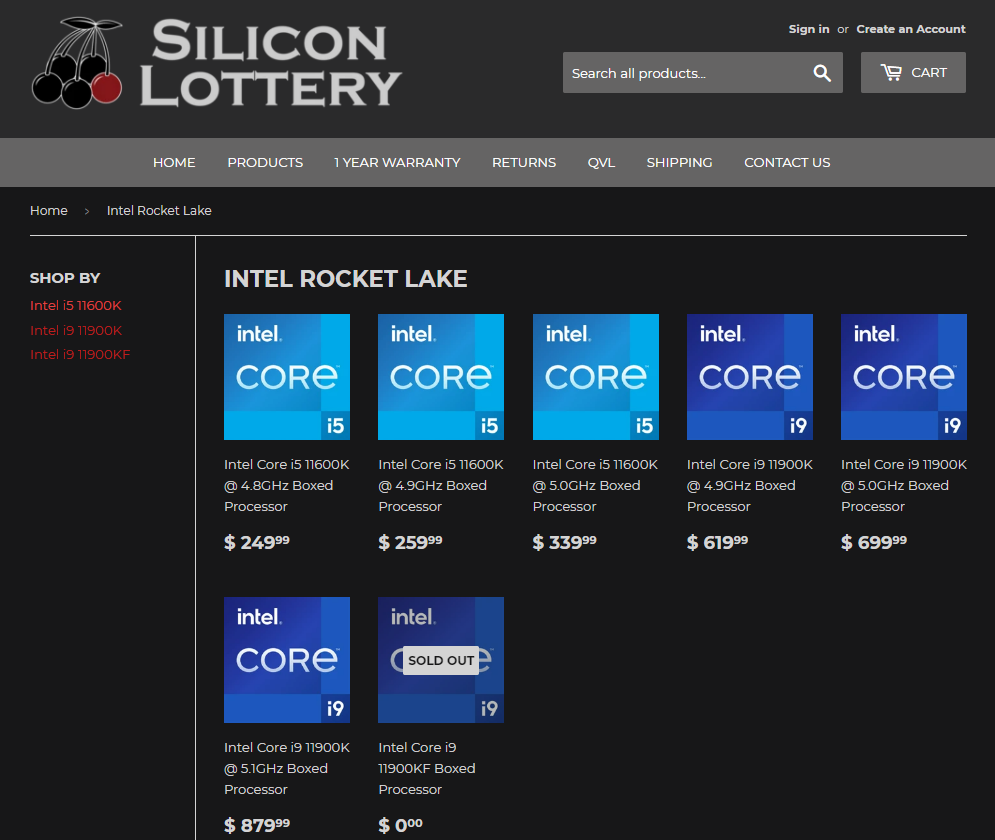Click the $249.99 price
Screen dimensions: 995x840
[257, 542]
